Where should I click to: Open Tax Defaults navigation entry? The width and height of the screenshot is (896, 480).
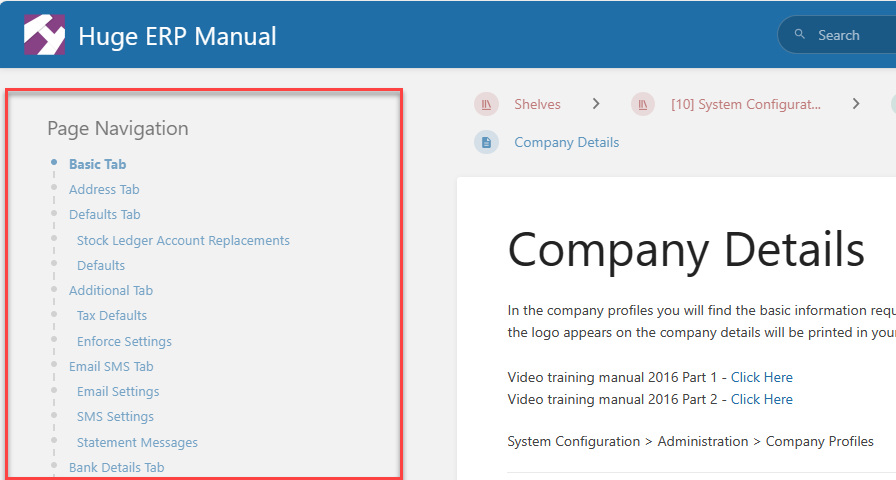(112, 315)
